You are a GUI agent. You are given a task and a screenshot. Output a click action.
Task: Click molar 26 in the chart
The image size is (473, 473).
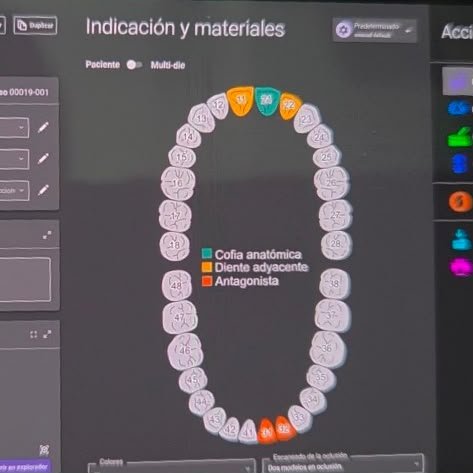pos(332,183)
